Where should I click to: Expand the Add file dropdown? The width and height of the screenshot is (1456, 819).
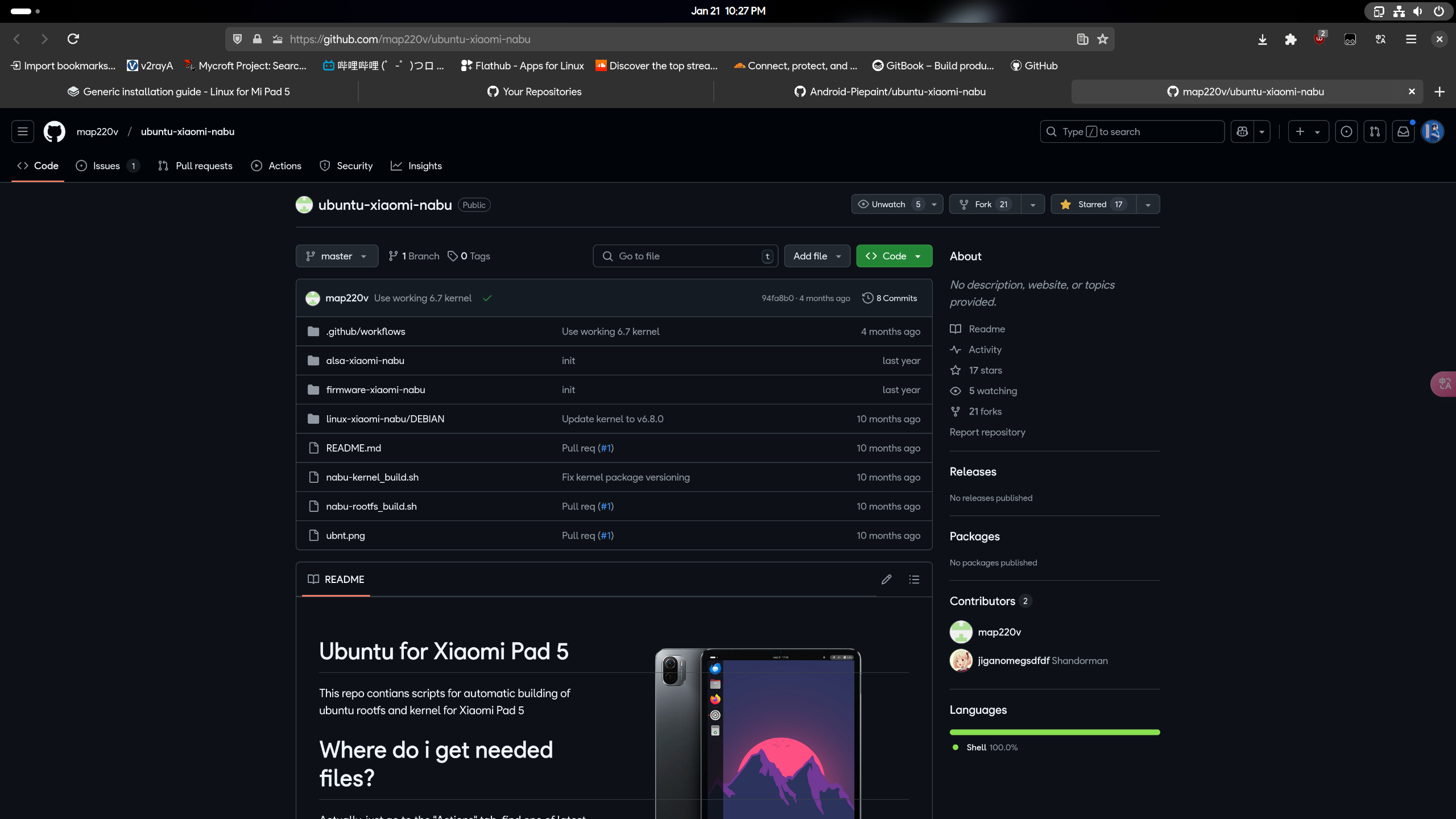tap(817, 256)
